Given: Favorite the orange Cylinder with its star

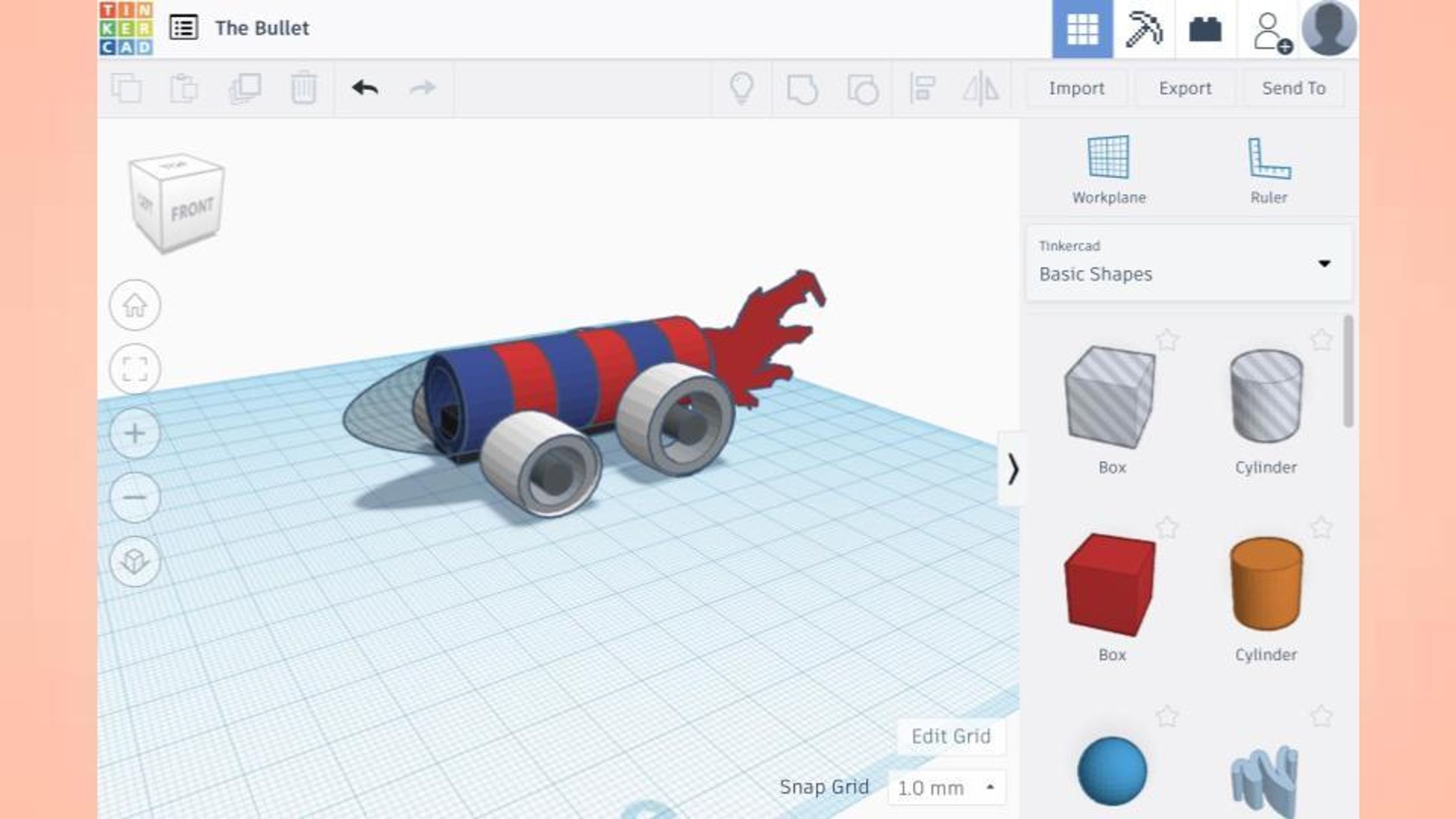Looking at the screenshot, I should pos(1321,528).
